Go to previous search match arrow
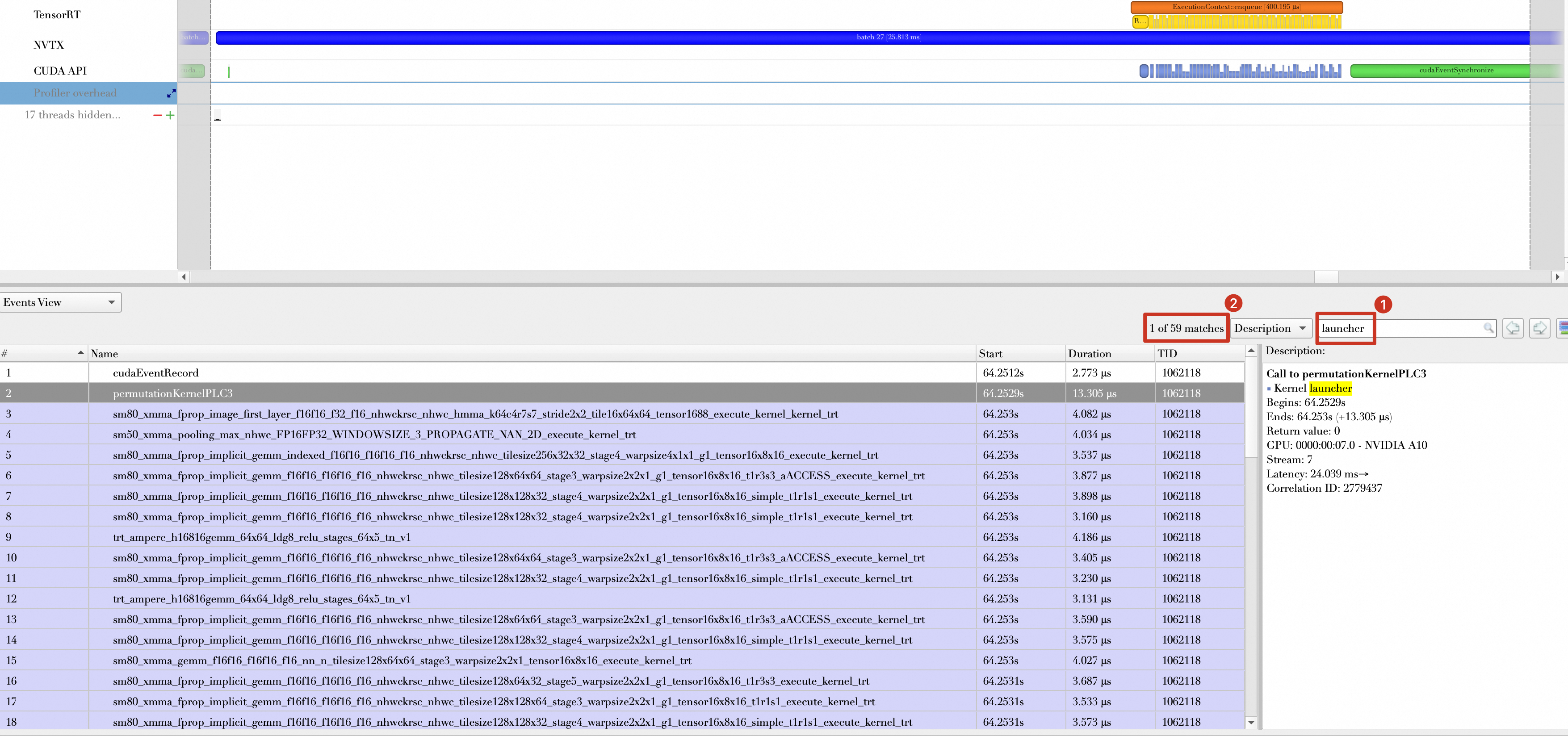The image size is (1568, 736). click(x=1513, y=328)
